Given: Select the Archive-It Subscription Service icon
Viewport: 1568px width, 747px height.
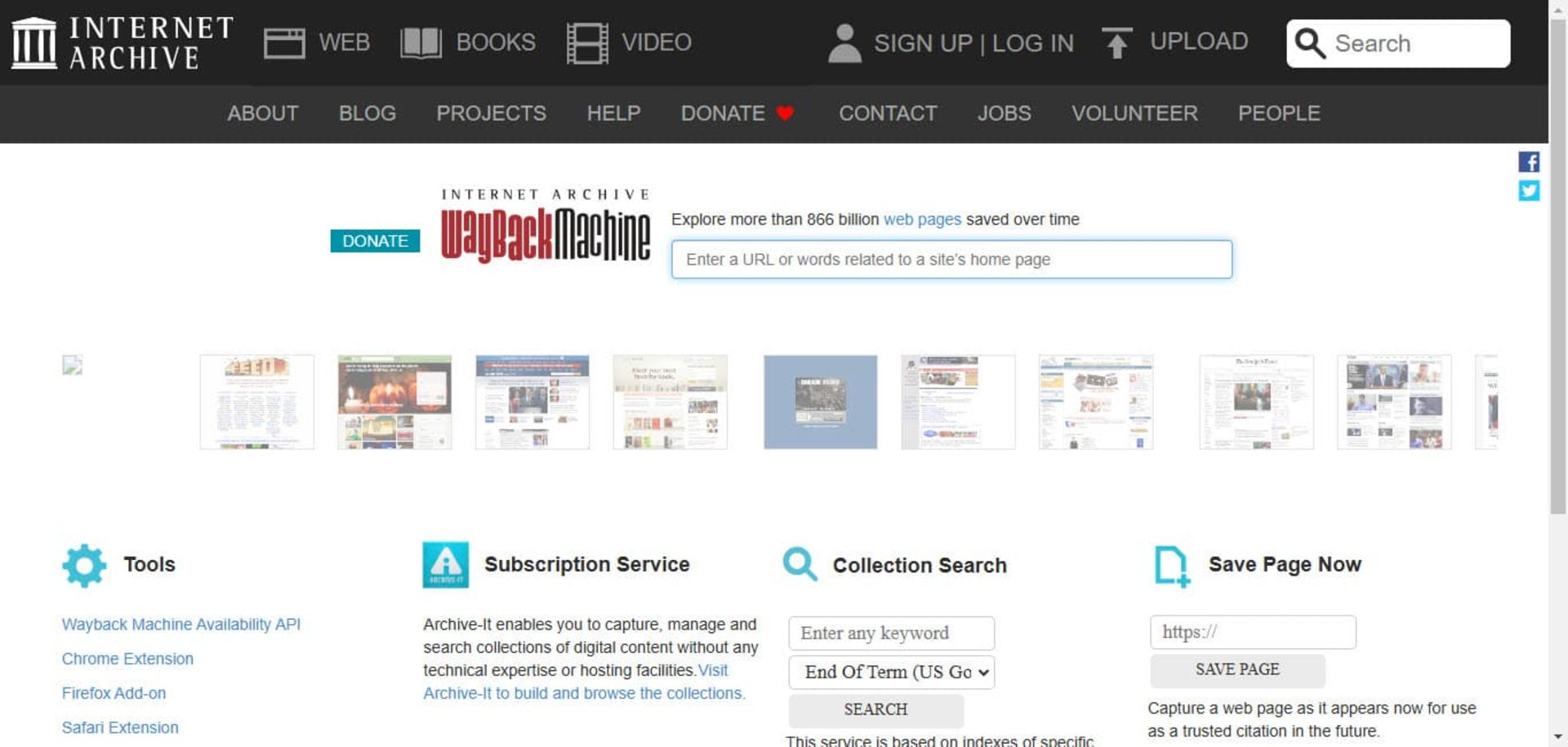Looking at the screenshot, I should [445, 564].
